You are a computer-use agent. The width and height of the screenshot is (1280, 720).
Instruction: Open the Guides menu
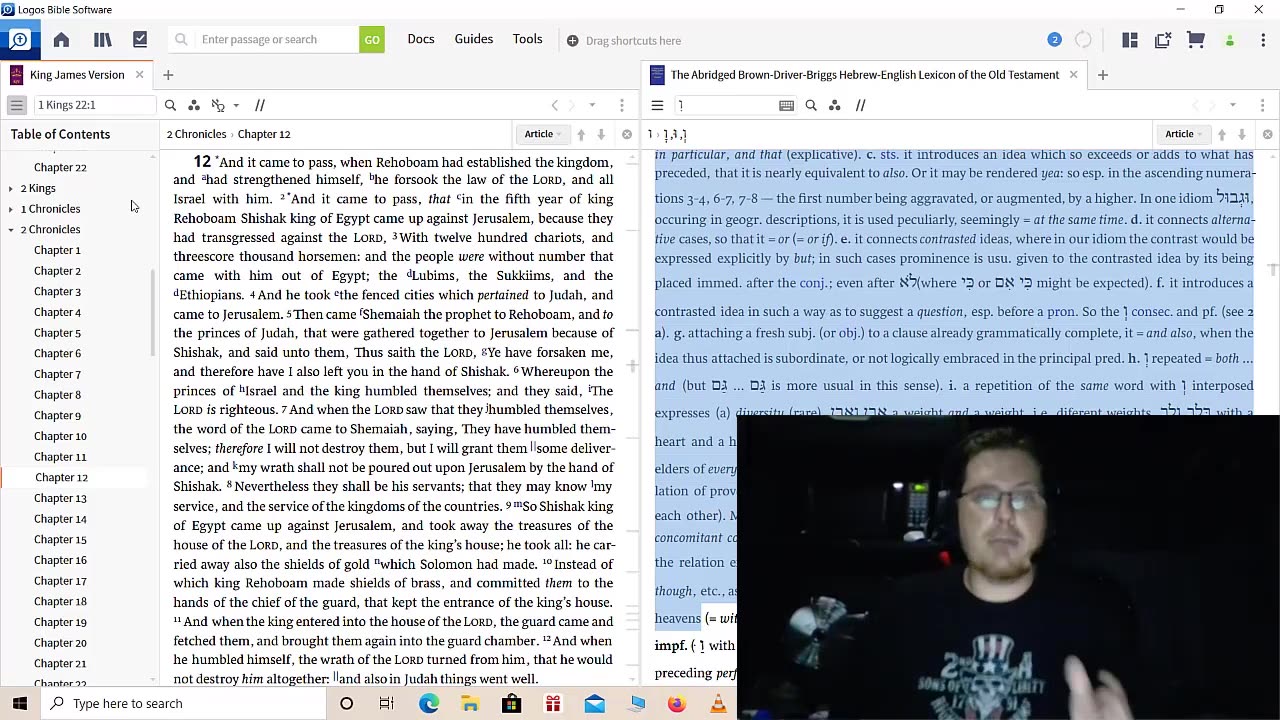tap(474, 39)
